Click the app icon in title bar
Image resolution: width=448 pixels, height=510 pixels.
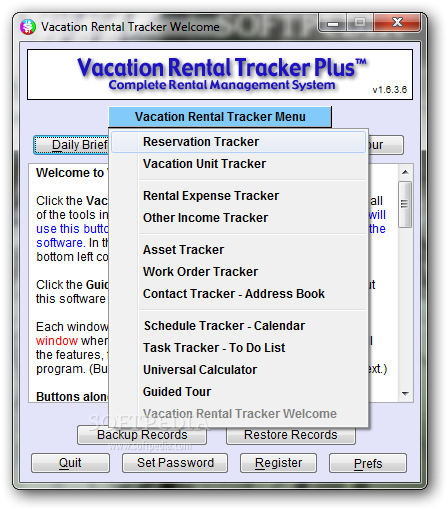point(28,27)
